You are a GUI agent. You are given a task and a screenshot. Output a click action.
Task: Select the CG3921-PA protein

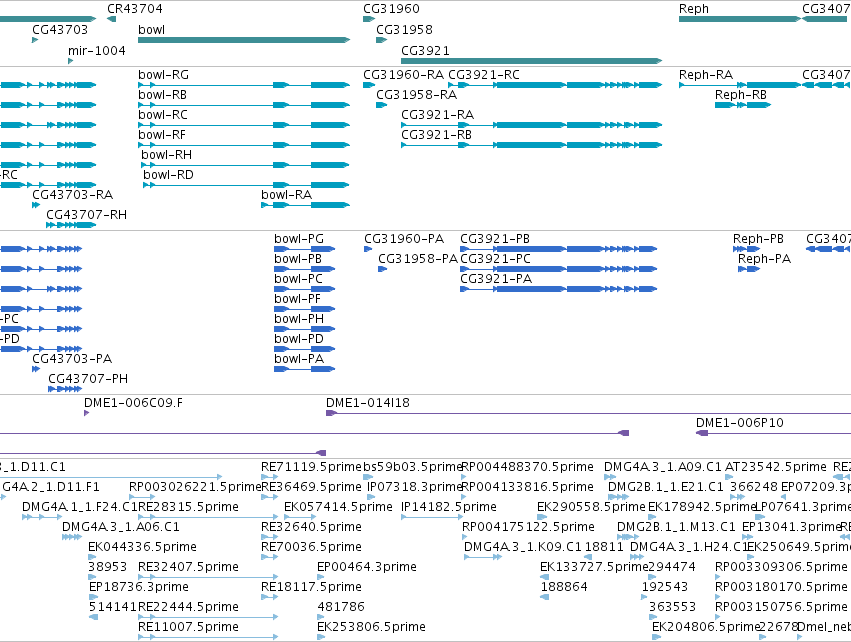(x=558, y=289)
